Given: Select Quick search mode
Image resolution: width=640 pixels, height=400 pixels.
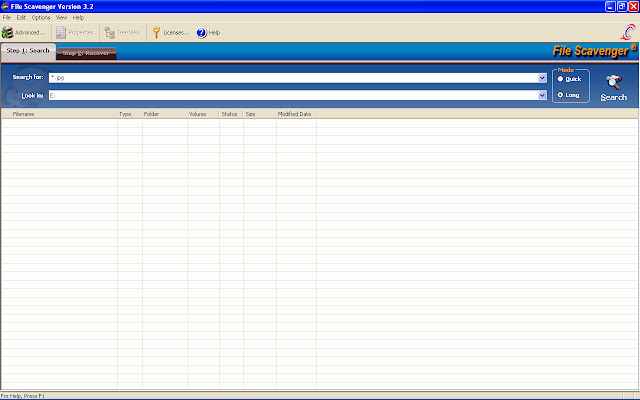Looking at the screenshot, I should click(560, 79).
